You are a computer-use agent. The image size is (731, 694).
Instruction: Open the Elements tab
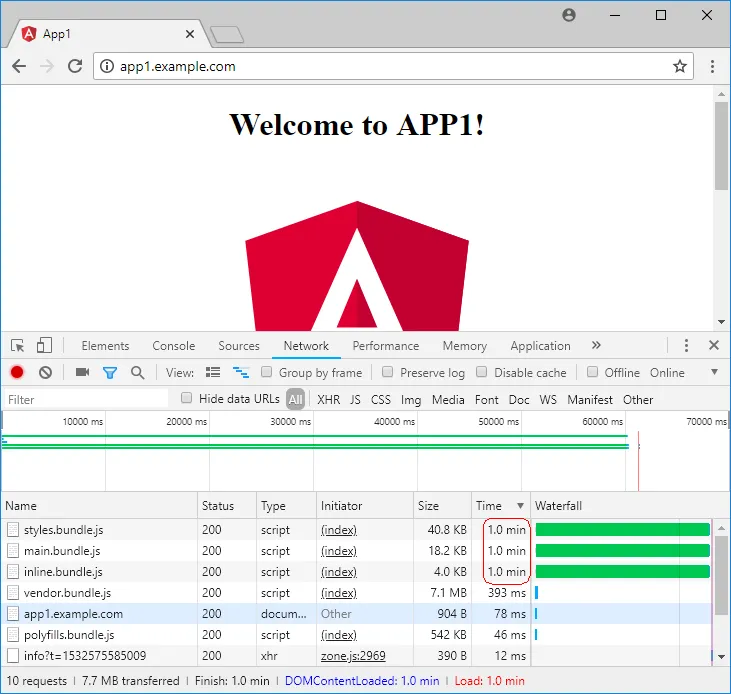point(105,346)
